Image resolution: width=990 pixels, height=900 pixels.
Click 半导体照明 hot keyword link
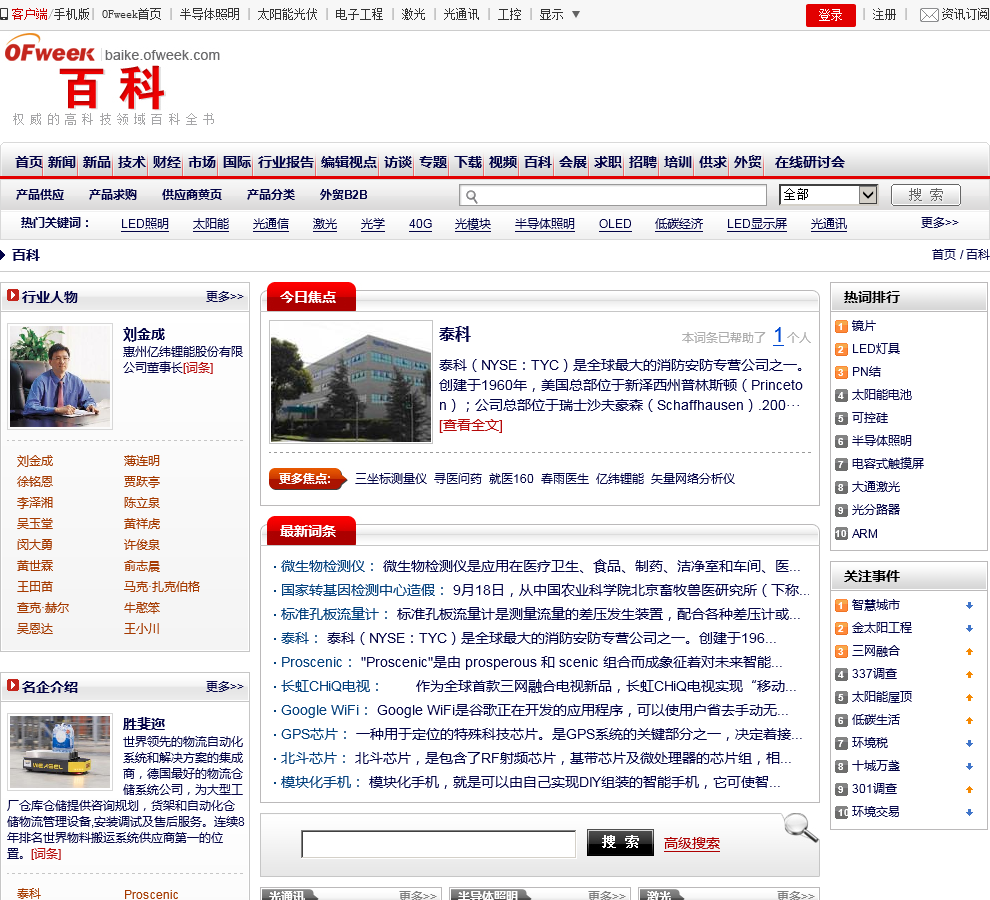tap(544, 224)
